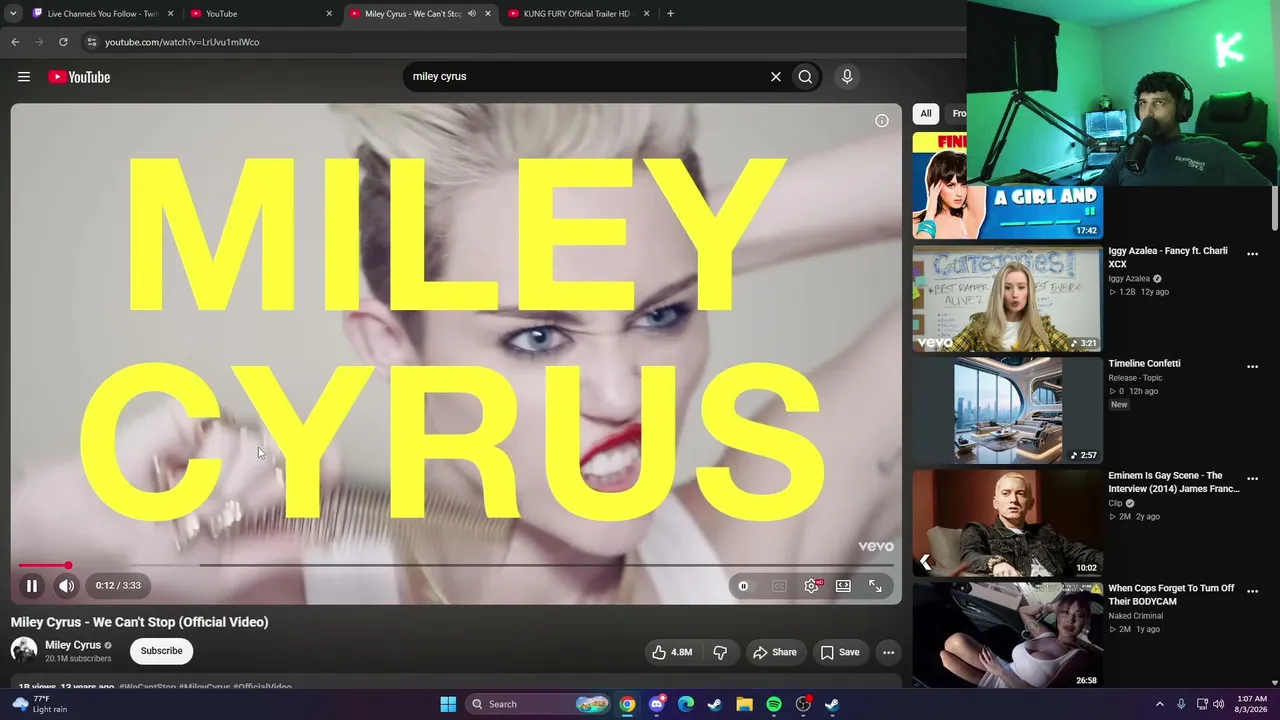Switch to the KUNG FURY Official Trailer tab
The width and height of the screenshot is (1280, 720).
[579, 14]
